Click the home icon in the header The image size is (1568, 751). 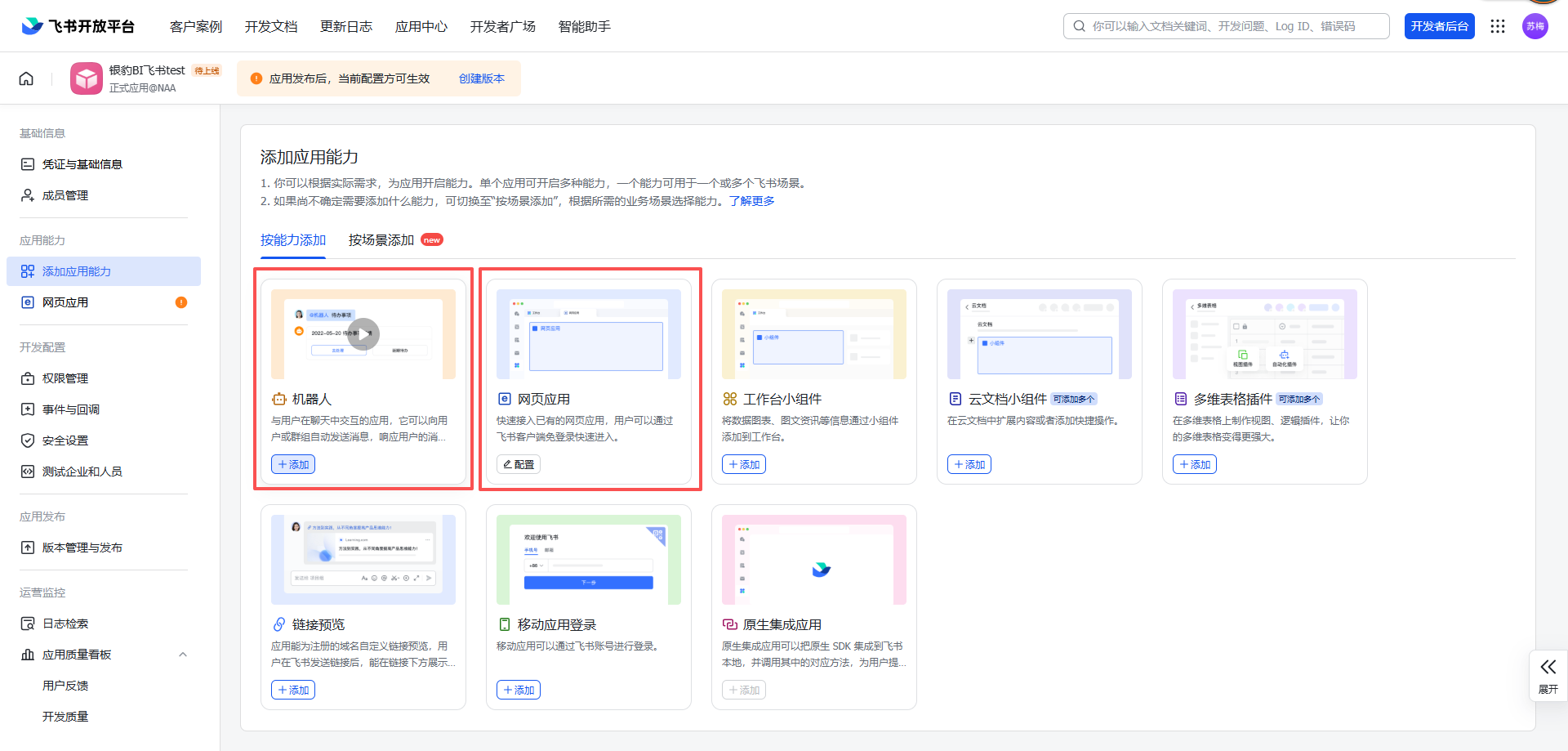[26, 78]
